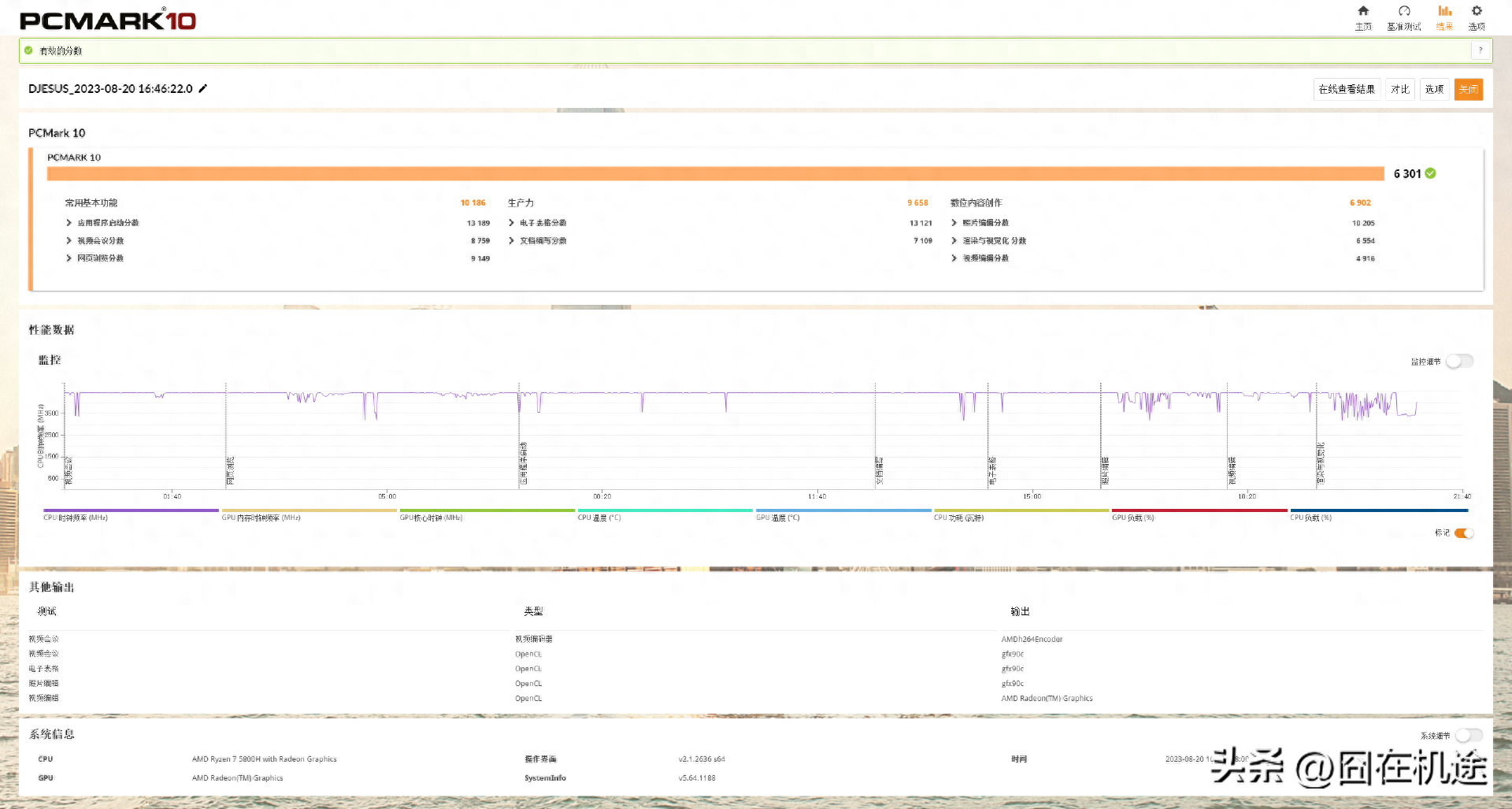Viewport: 1512px width, 809px height.
Task: Click the v2.1.2636 s64 version value
Action: pos(702,759)
